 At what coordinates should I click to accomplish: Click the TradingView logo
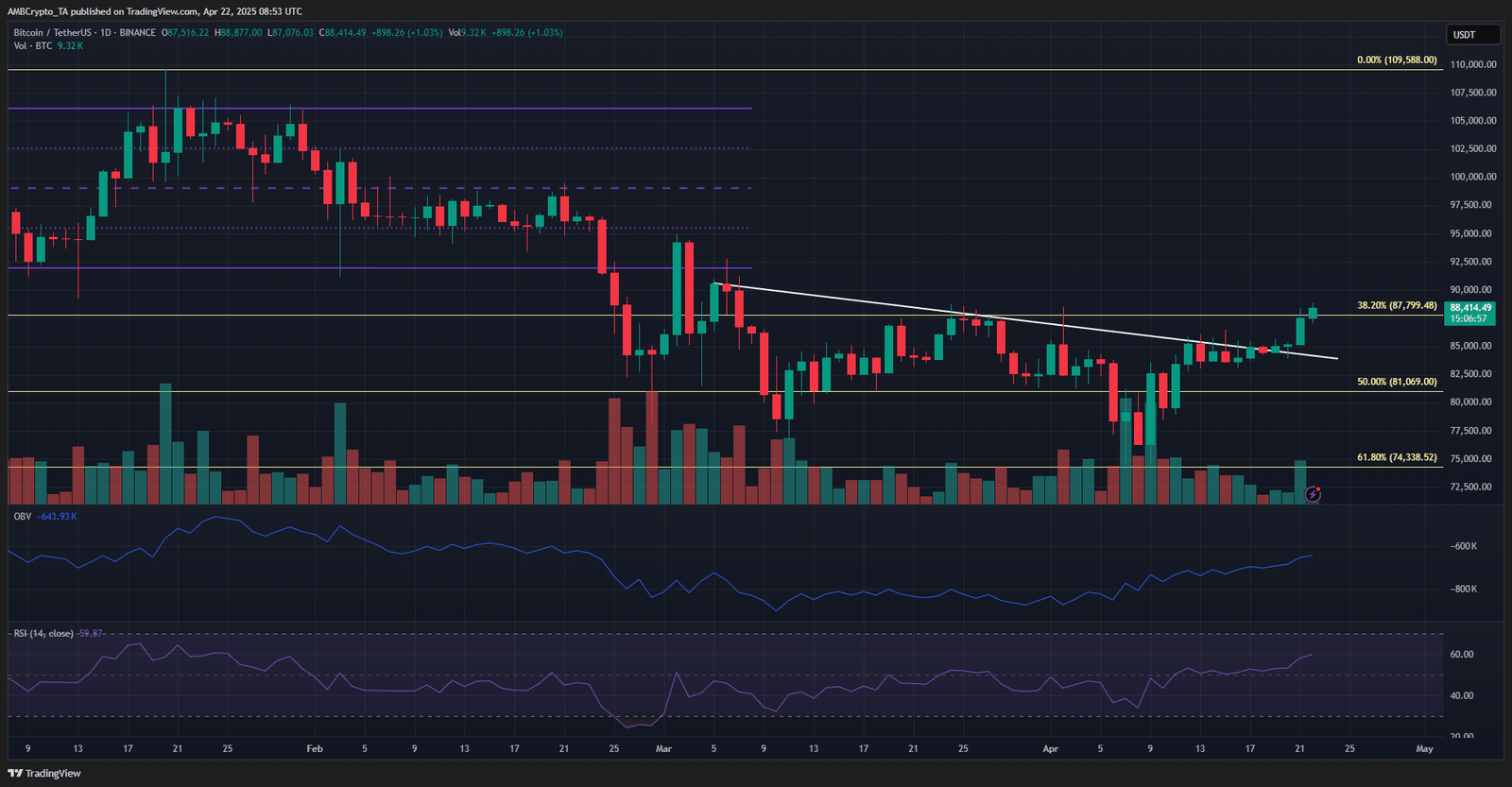click(x=44, y=773)
